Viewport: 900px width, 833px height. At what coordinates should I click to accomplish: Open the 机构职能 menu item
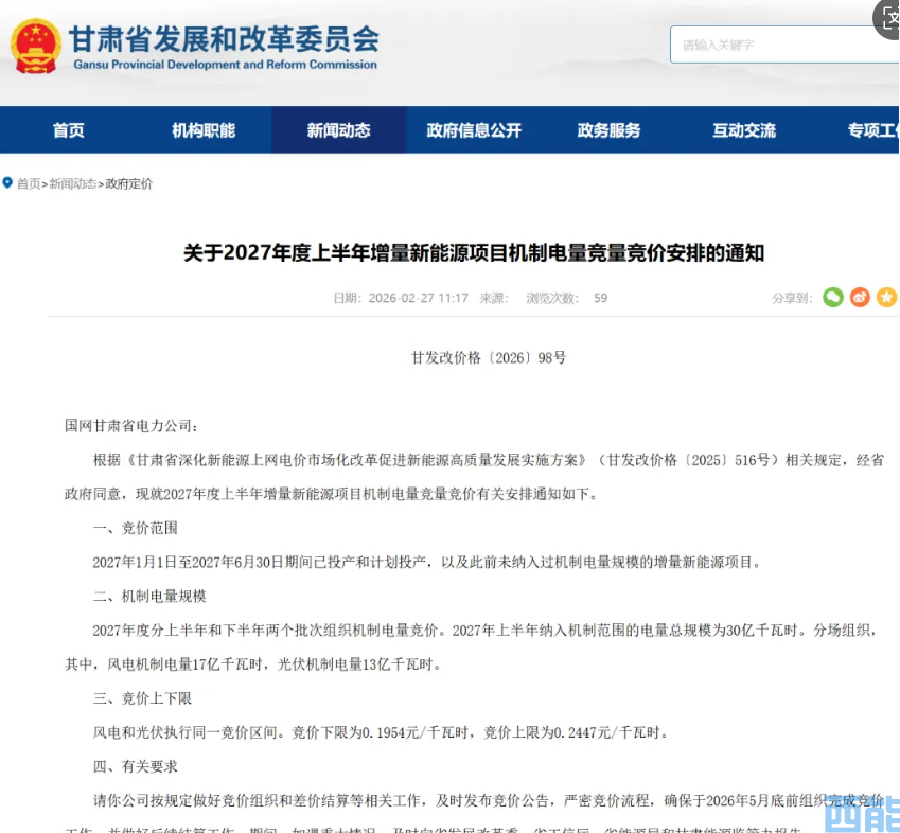pyautogui.click(x=203, y=130)
